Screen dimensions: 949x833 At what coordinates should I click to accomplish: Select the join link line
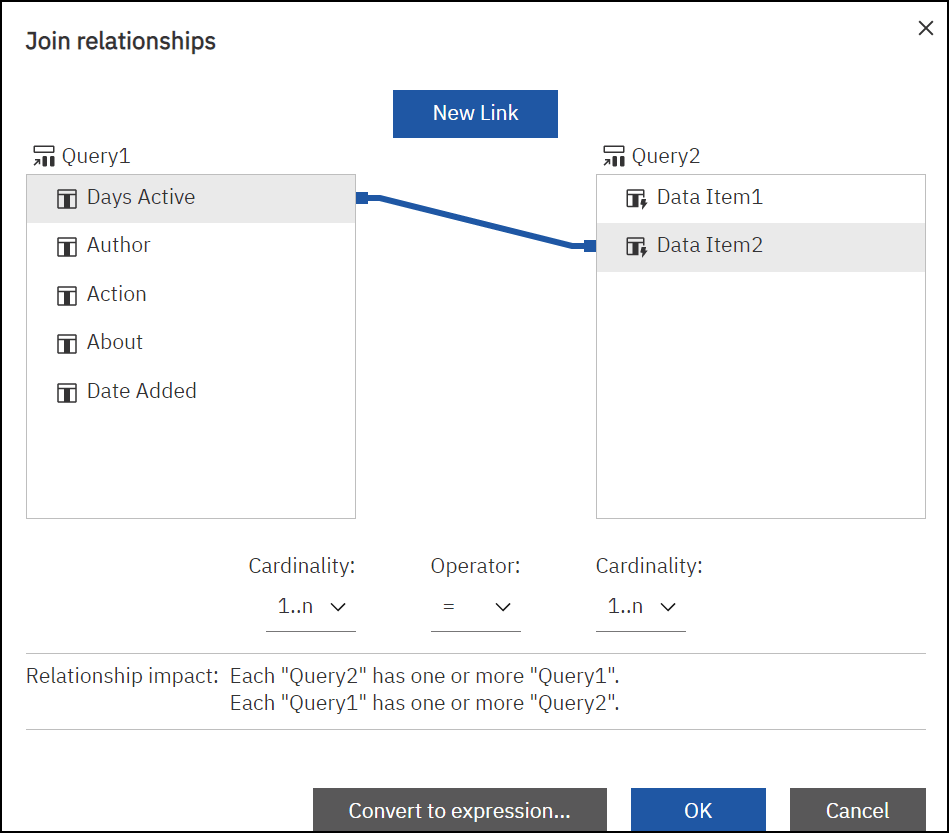(x=476, y=221)
